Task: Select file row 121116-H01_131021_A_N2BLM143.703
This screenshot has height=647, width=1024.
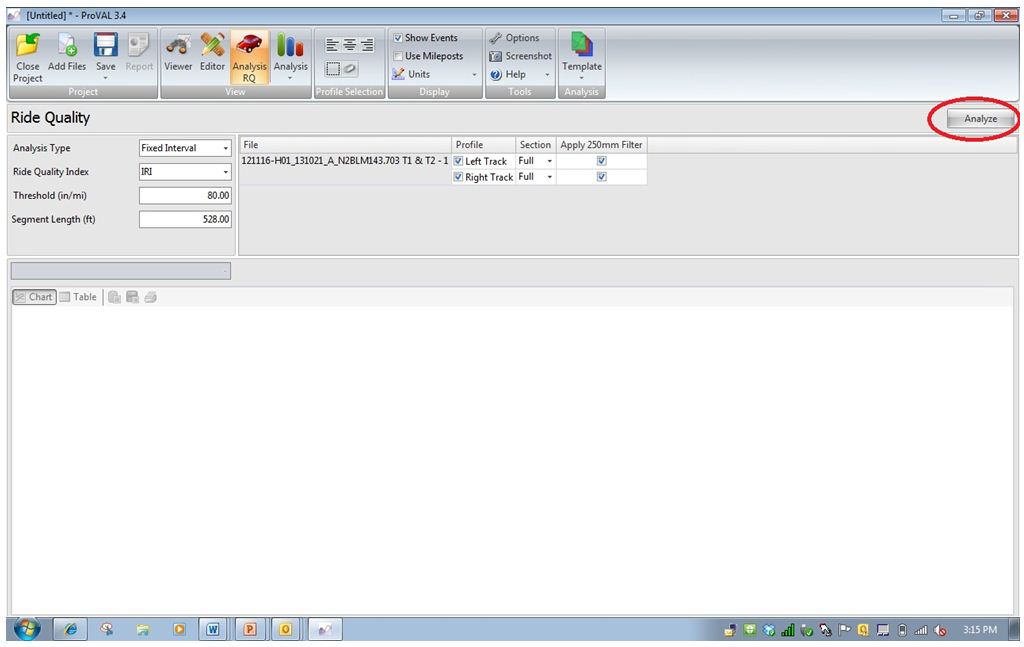Action: (x=345, y=161)
